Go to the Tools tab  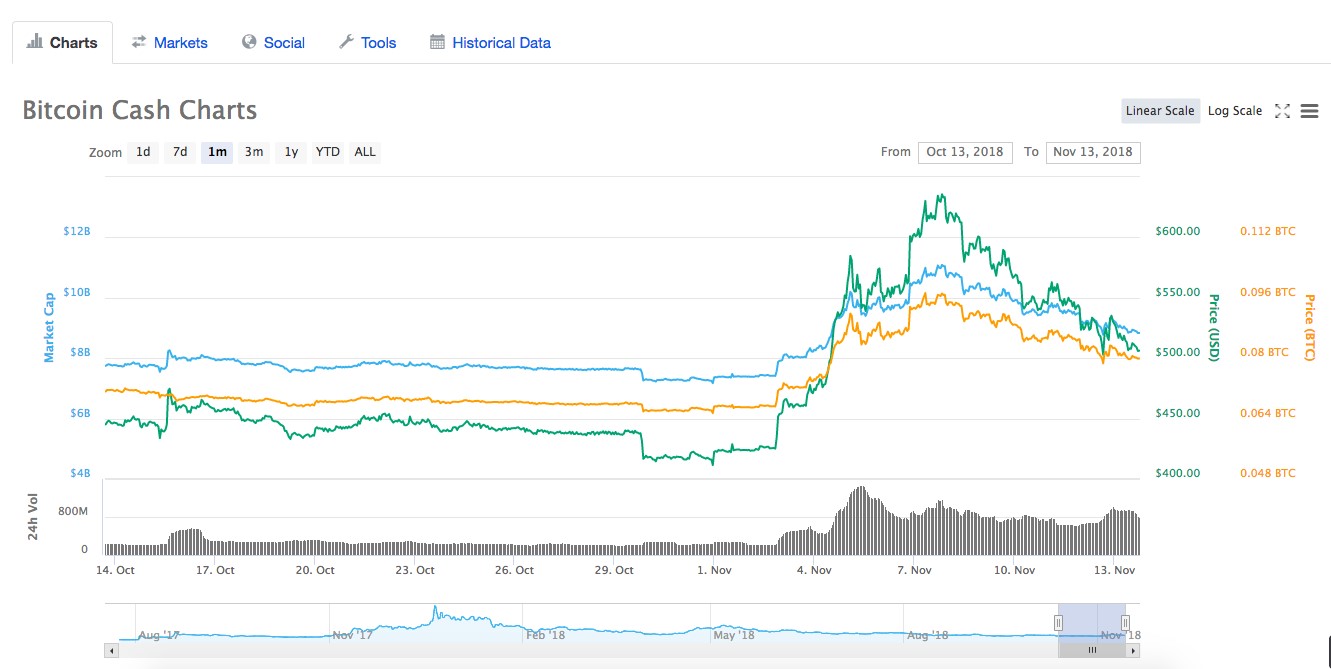tap(367, 43)
